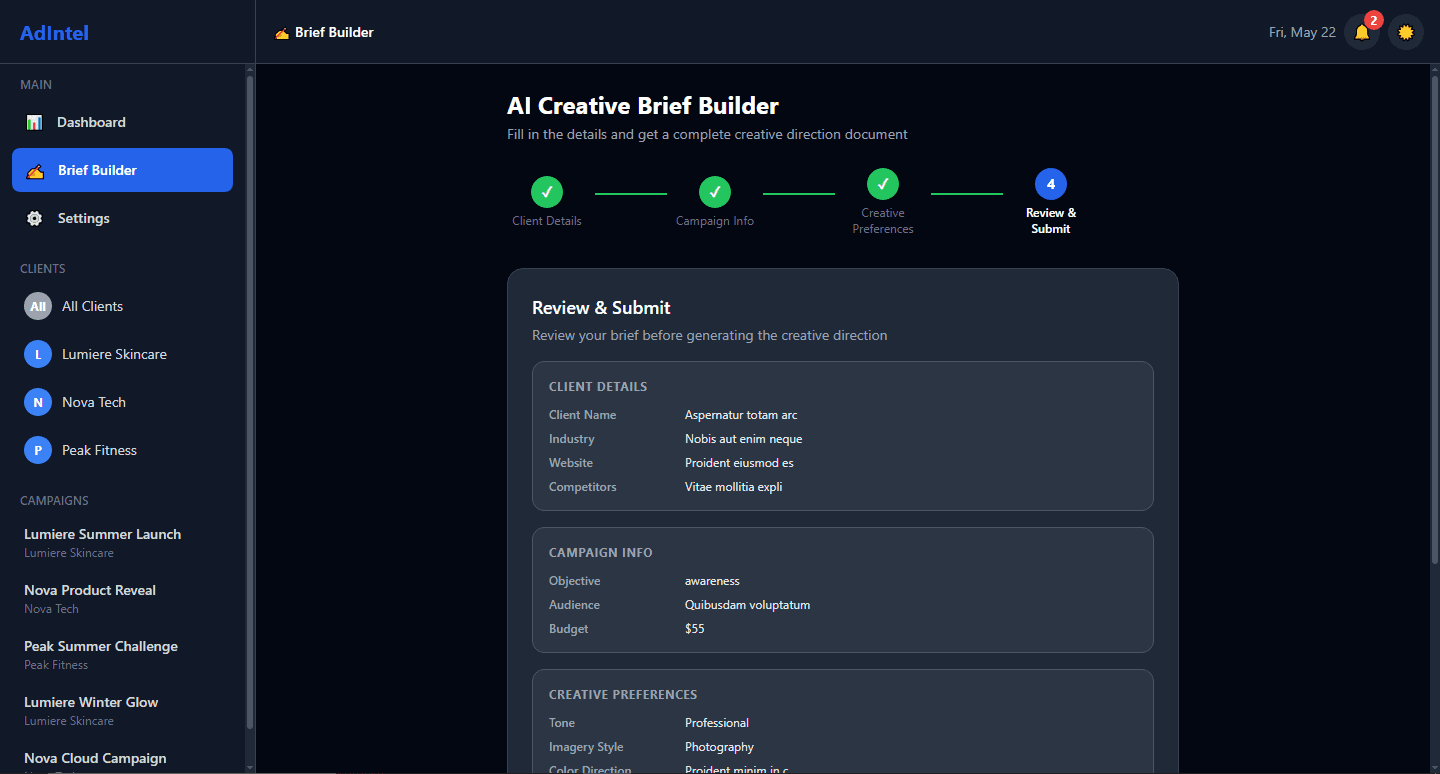Open Settings in the sidebar
The height and width of the screenshot is (774, 1440).
click(122, 218)
